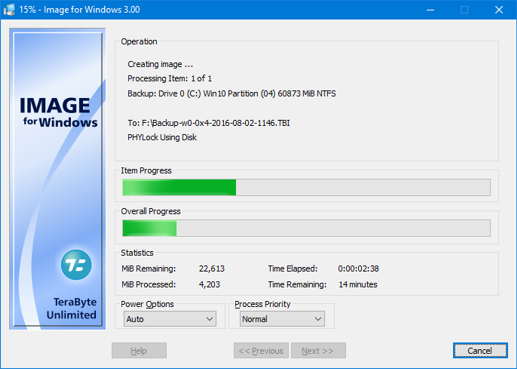This screenshot has width=517, height=369.
Task: Click the Image for Windows title bar icon
Action: click(x=9, y=10)
